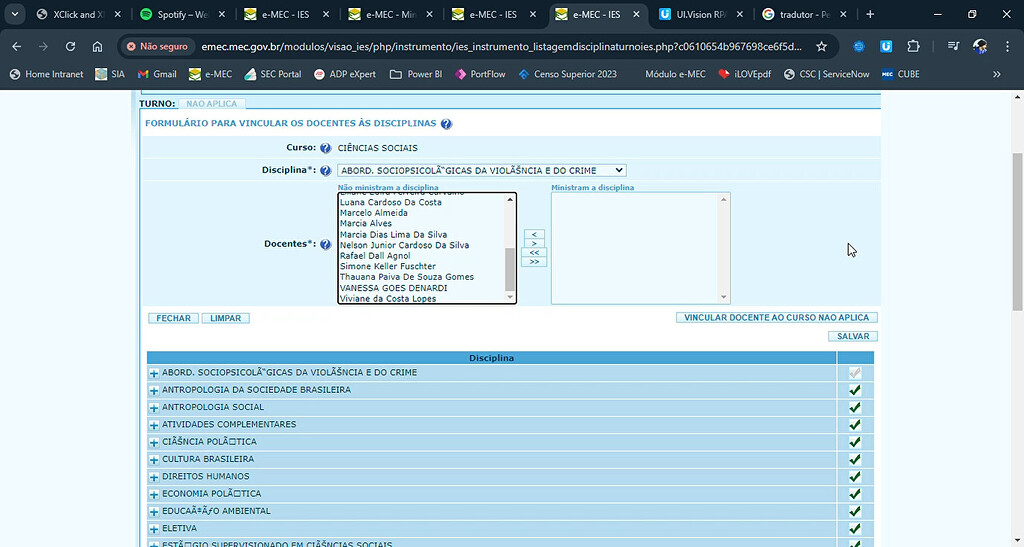Switch to tradutor Google tab

[x=805, y=14]
